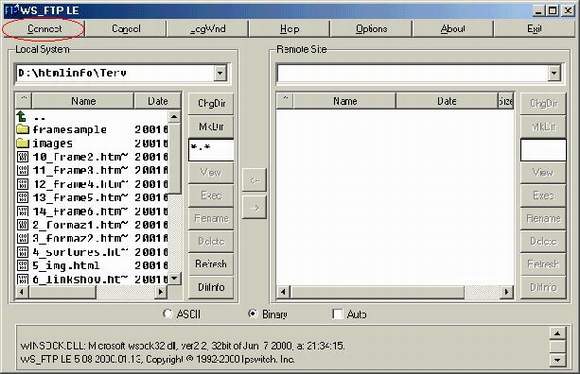
Task: Click the WINSOCK.DLL log line
Action: (183, 346)
